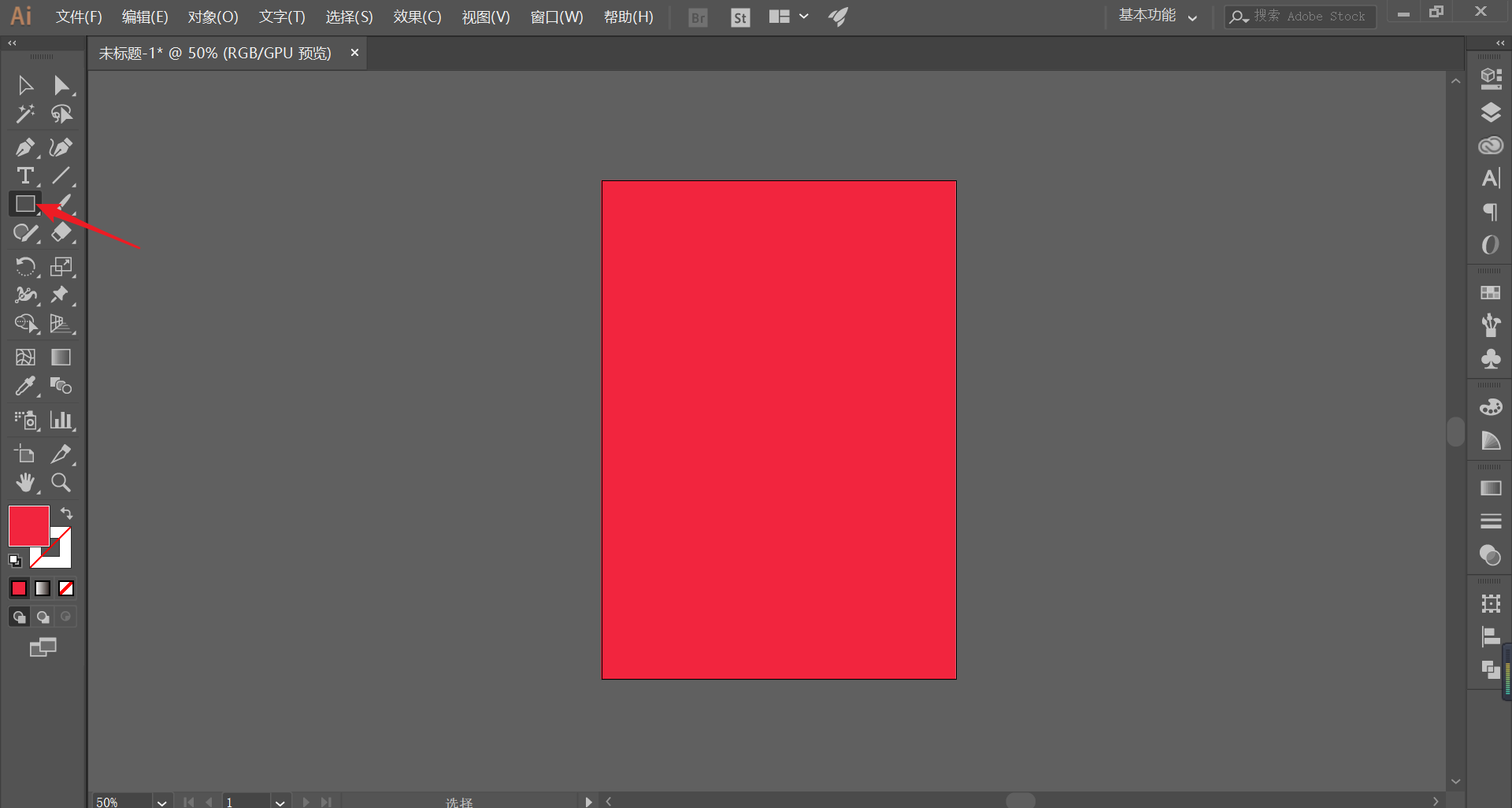Close the 未标题-1 document tab
Viewport: 1512px width, 808px height.
pyautogui.click(x=354, y=53)
